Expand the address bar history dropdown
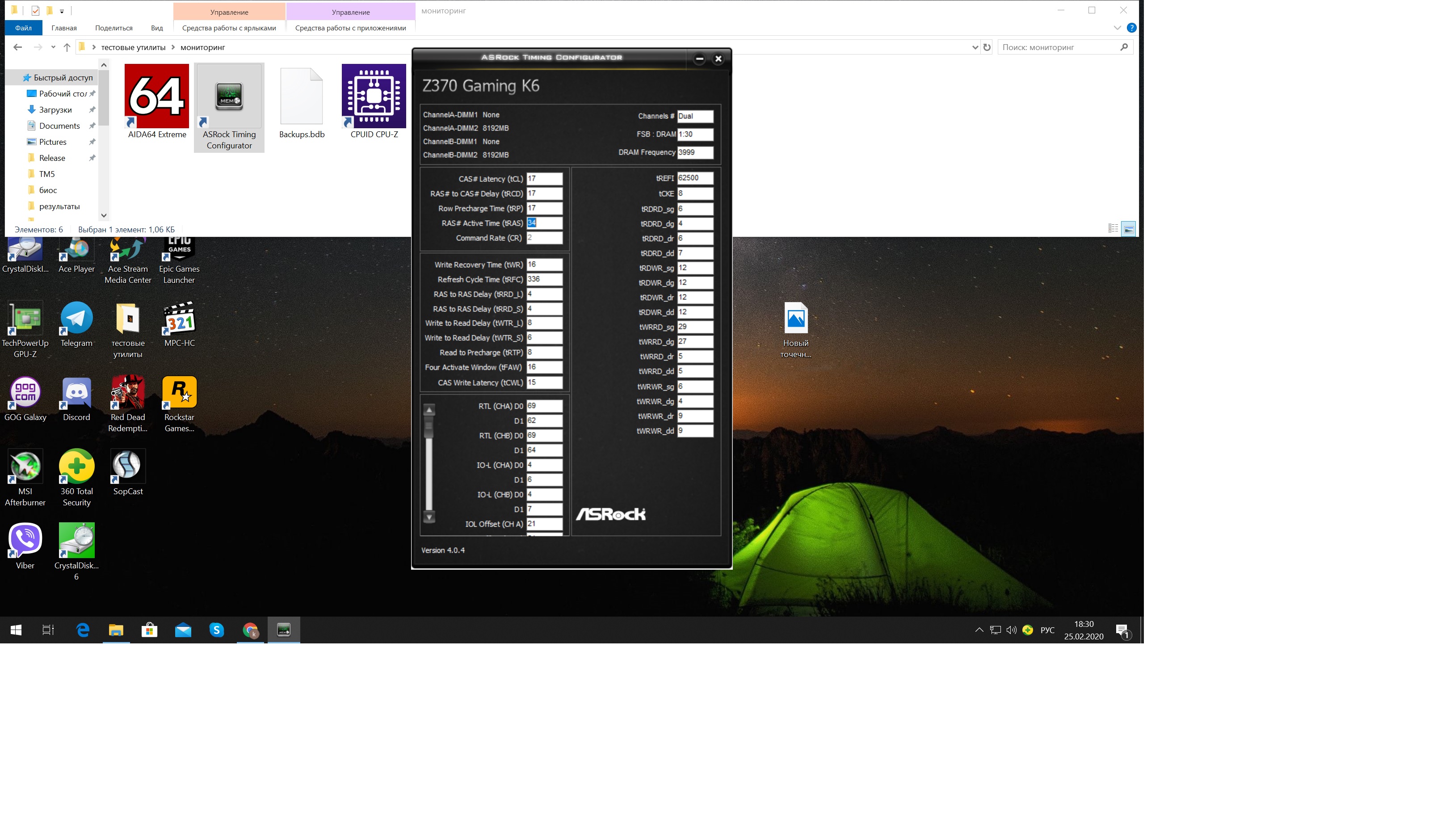Viewport: 1454px width, 840px height. (975, 47)
